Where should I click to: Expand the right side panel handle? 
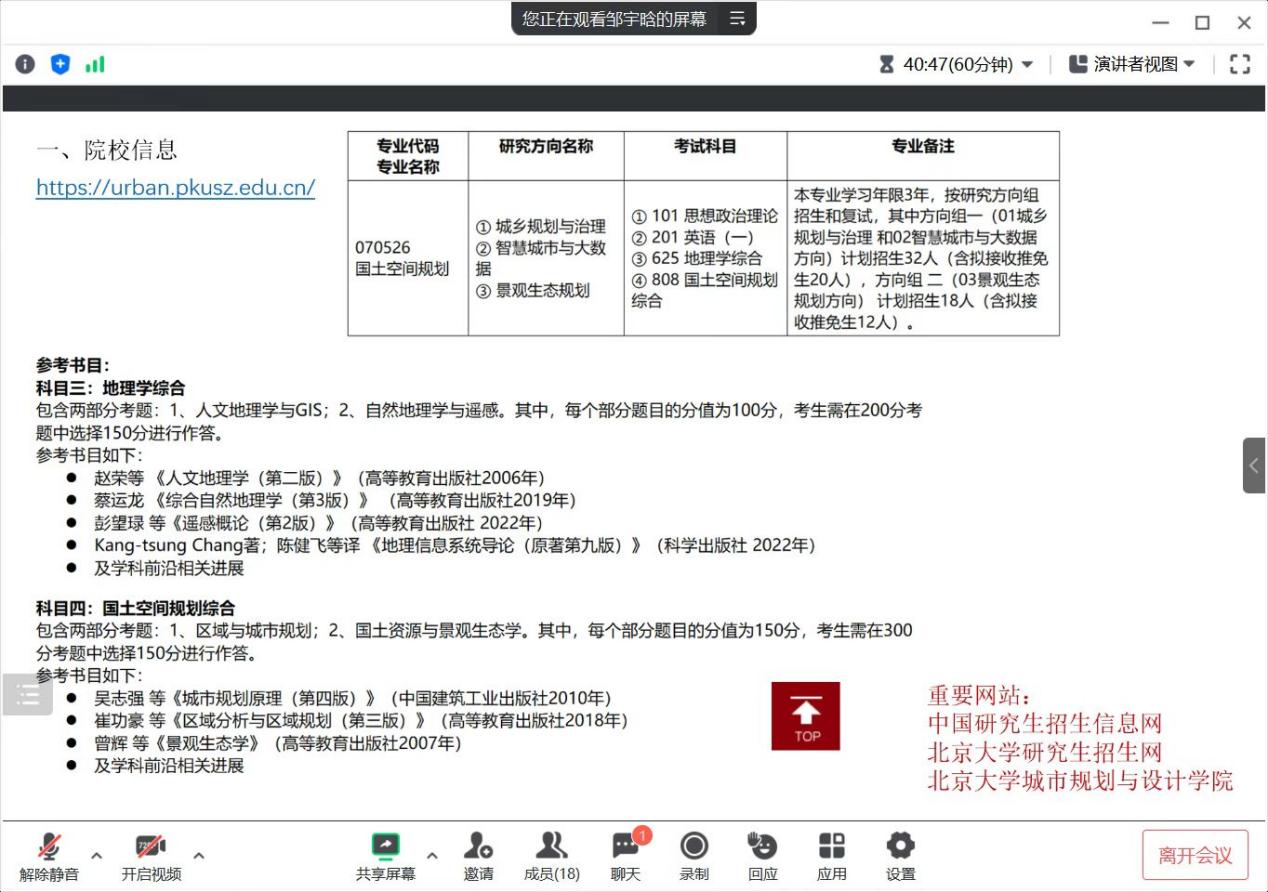click(1254, 465)
